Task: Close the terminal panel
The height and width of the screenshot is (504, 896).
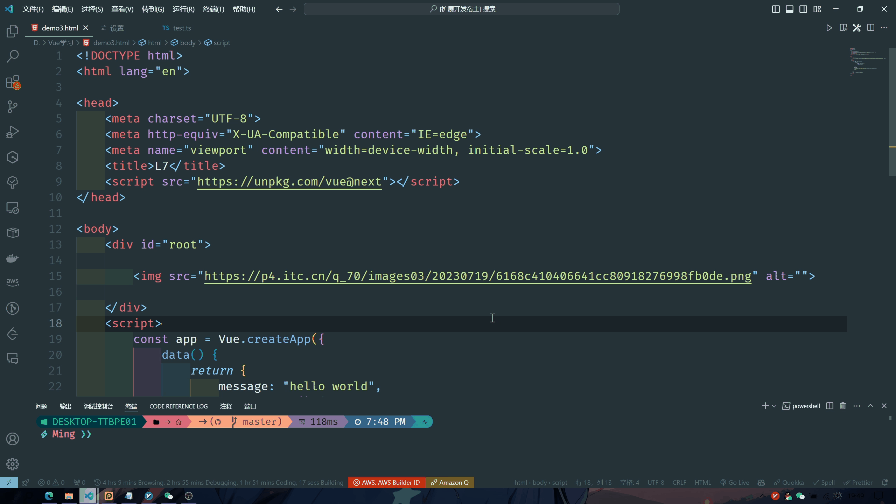Action: 884,406
